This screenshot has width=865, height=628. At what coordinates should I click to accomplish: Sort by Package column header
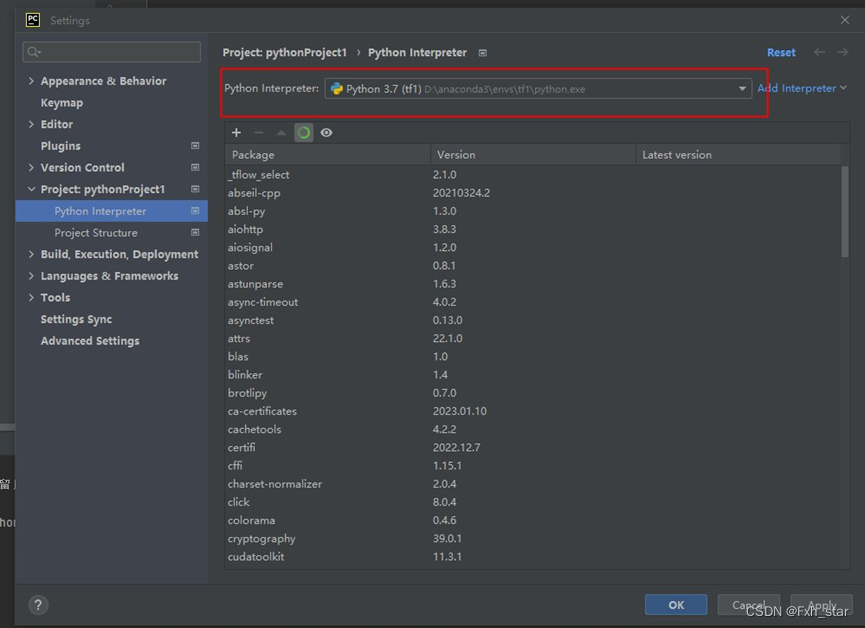(x=328, y=155)
